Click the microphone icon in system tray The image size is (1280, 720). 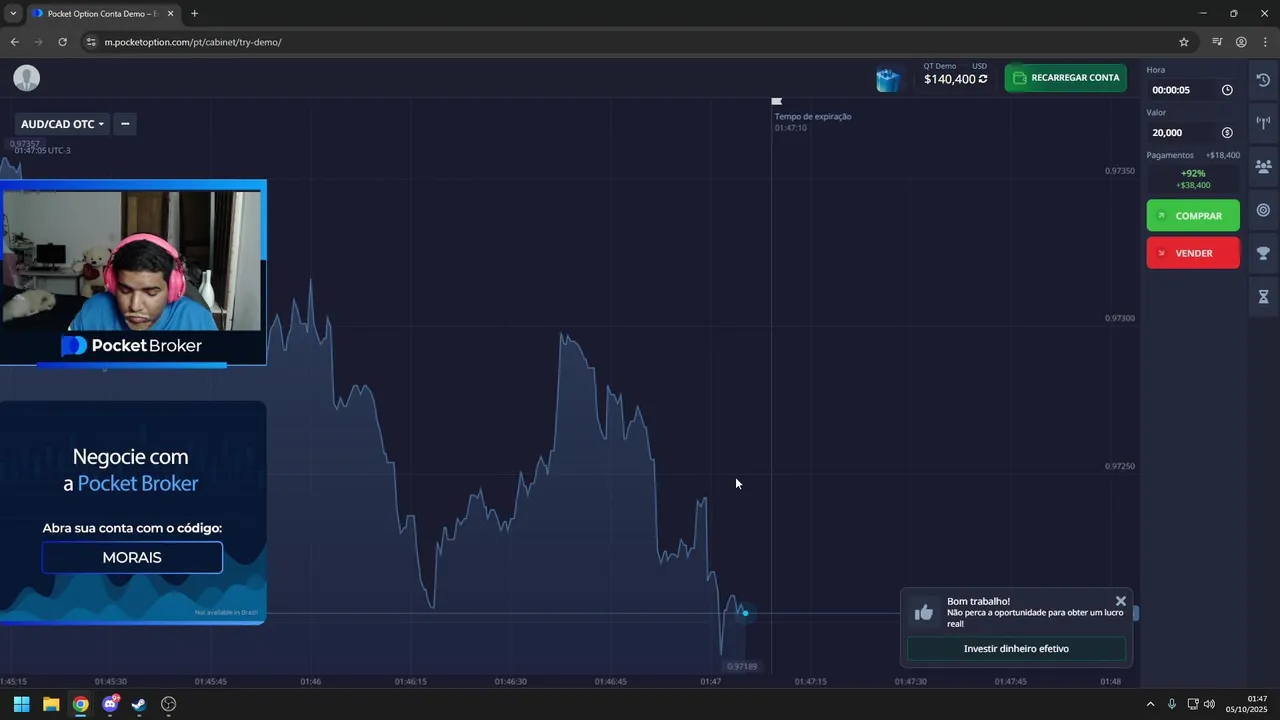pyautogui.click(x=1172, y=704)
